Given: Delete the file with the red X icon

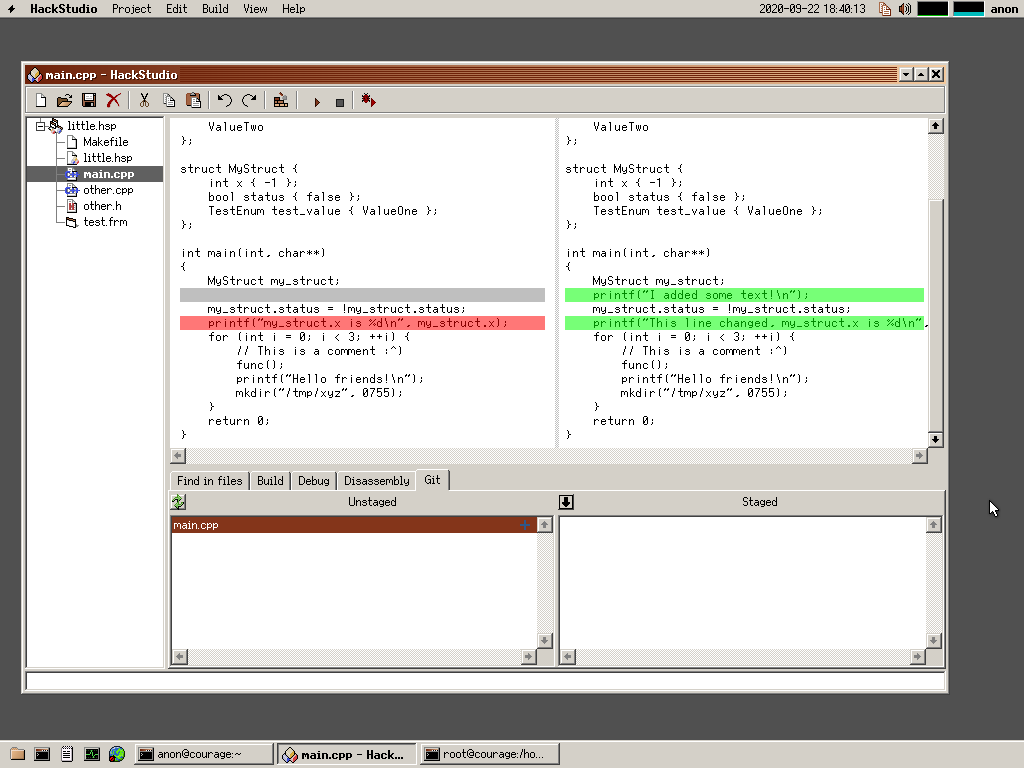Looking at the screenshot, I should point(113,101).
